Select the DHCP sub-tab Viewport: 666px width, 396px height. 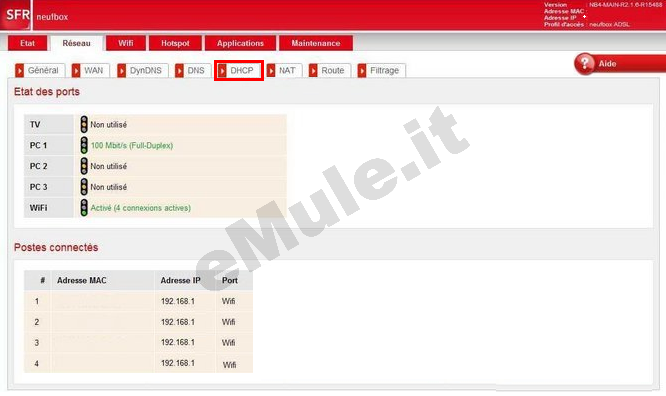[239, 71]
